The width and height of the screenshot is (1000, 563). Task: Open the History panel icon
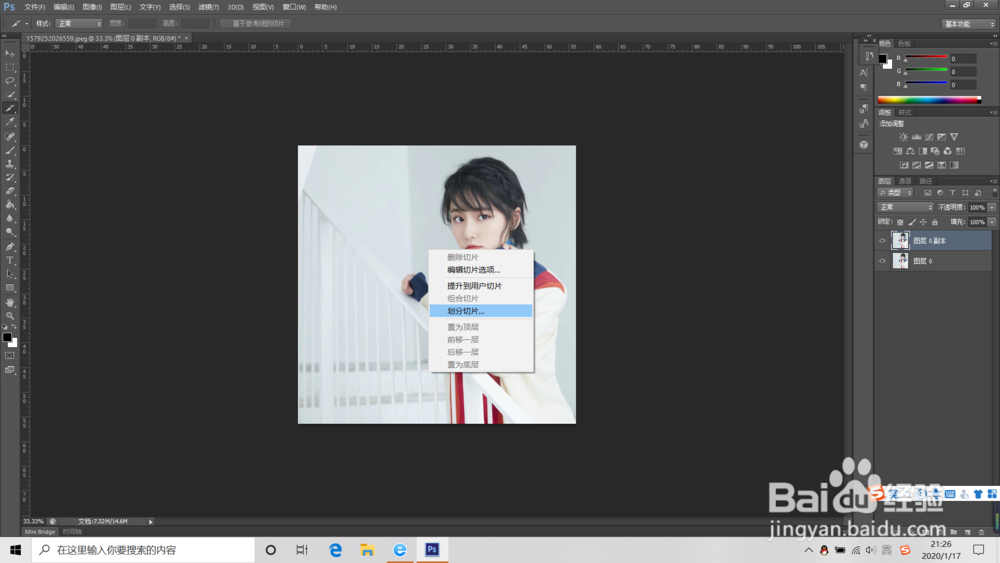868,56
